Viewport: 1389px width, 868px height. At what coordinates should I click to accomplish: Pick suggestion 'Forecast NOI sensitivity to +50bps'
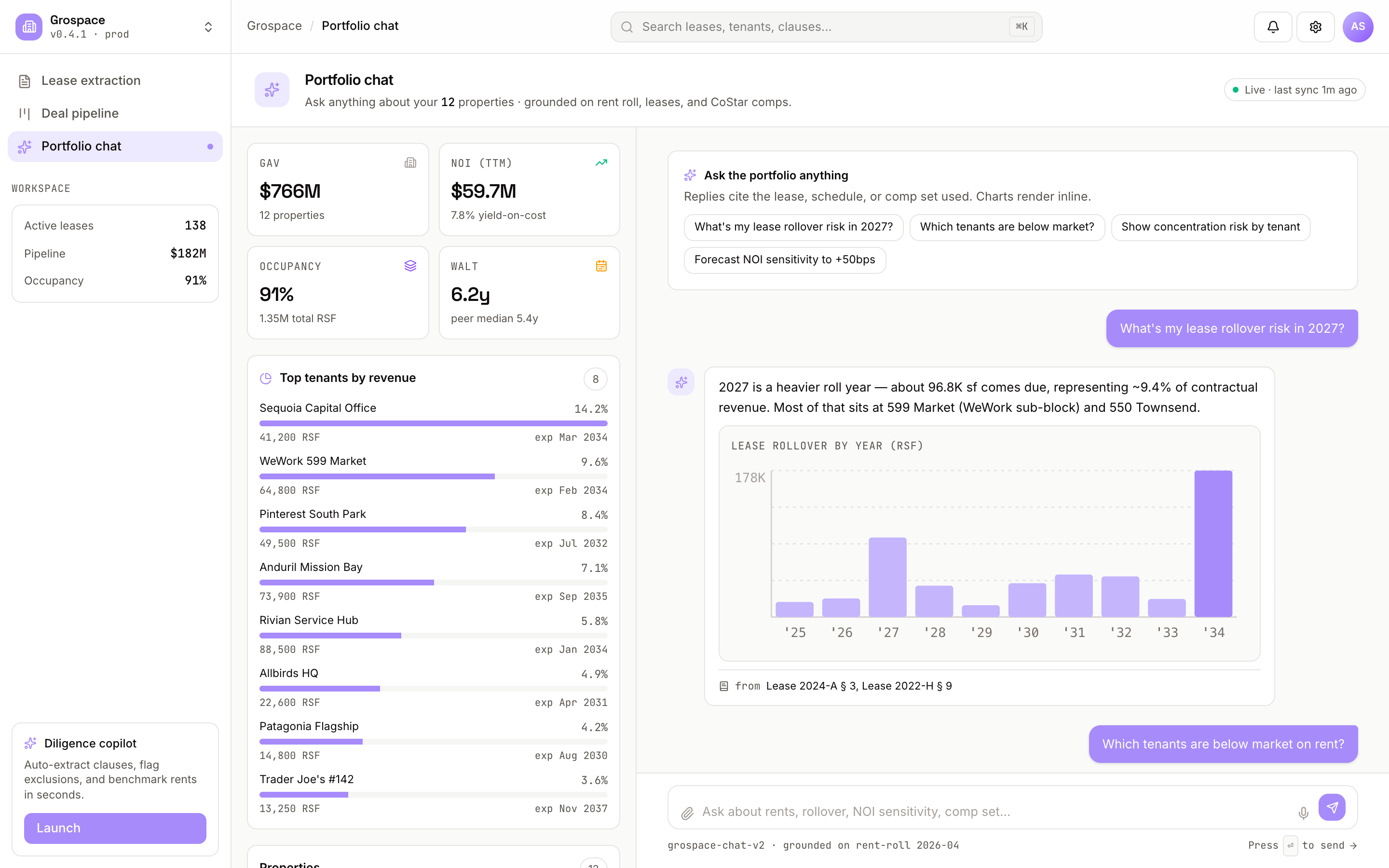tap(785, 260)
